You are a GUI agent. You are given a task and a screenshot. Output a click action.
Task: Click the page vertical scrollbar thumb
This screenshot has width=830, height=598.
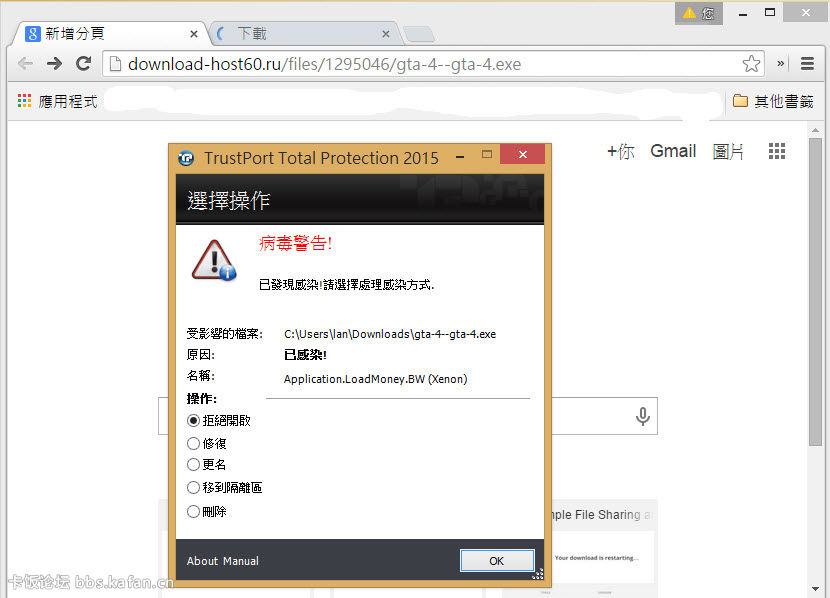click(x=815, y=292)
